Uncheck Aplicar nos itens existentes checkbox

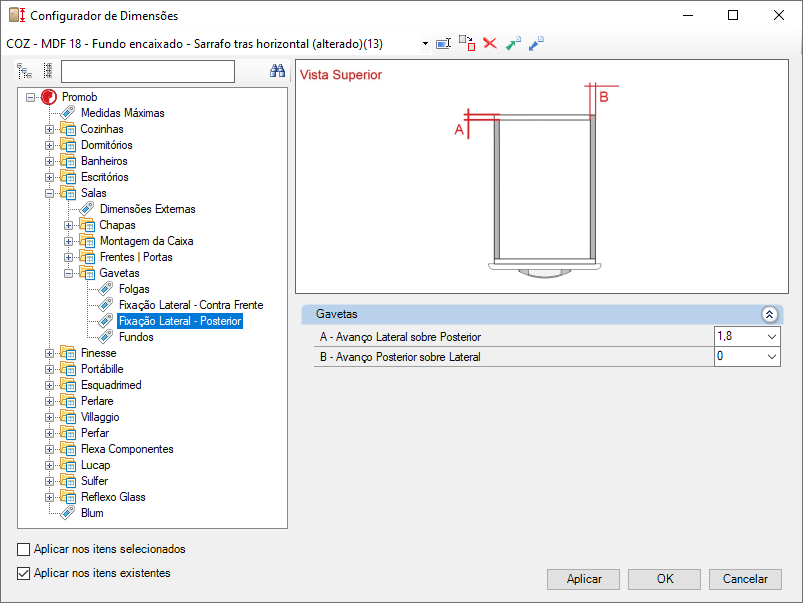[24, 573]
